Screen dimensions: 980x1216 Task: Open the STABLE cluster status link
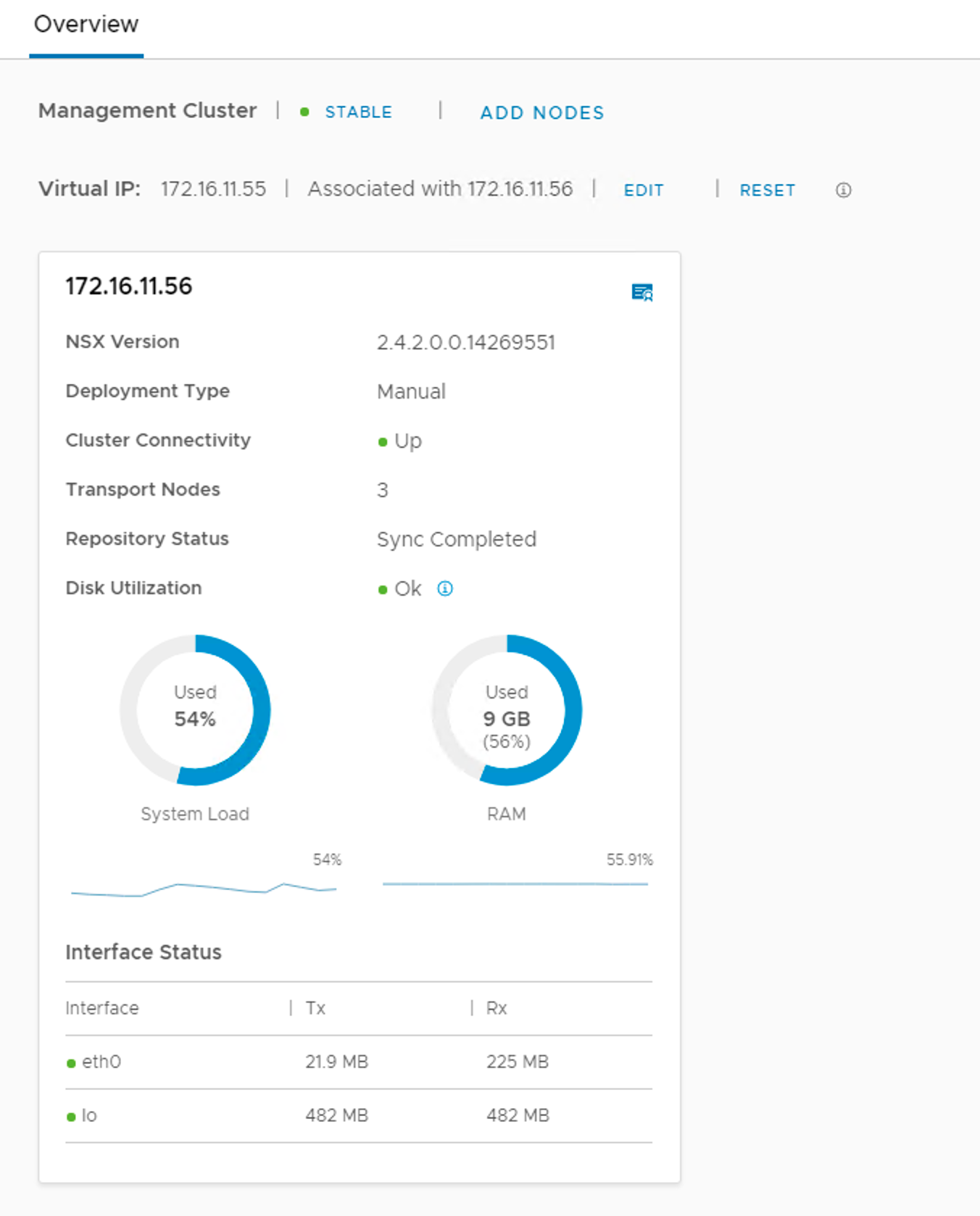click(358, 112)
